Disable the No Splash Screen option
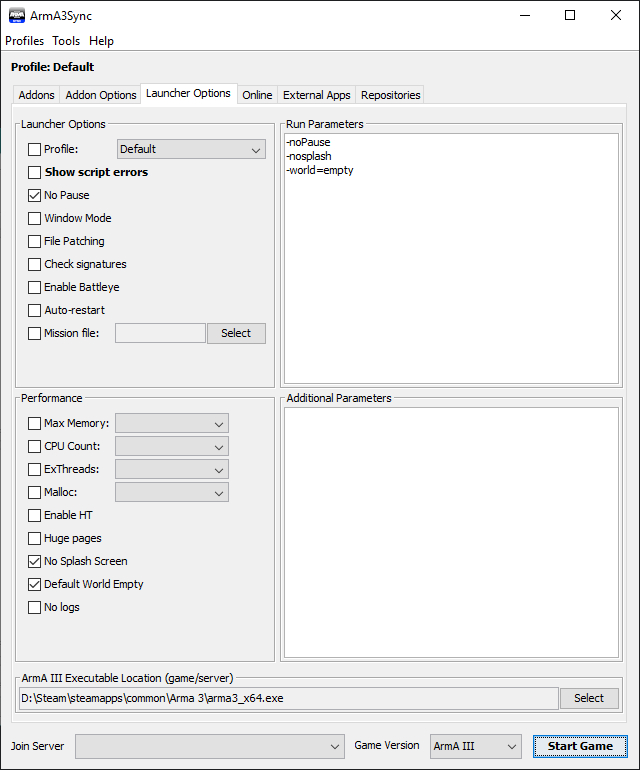640x770 pixels. tap(35, 561)
